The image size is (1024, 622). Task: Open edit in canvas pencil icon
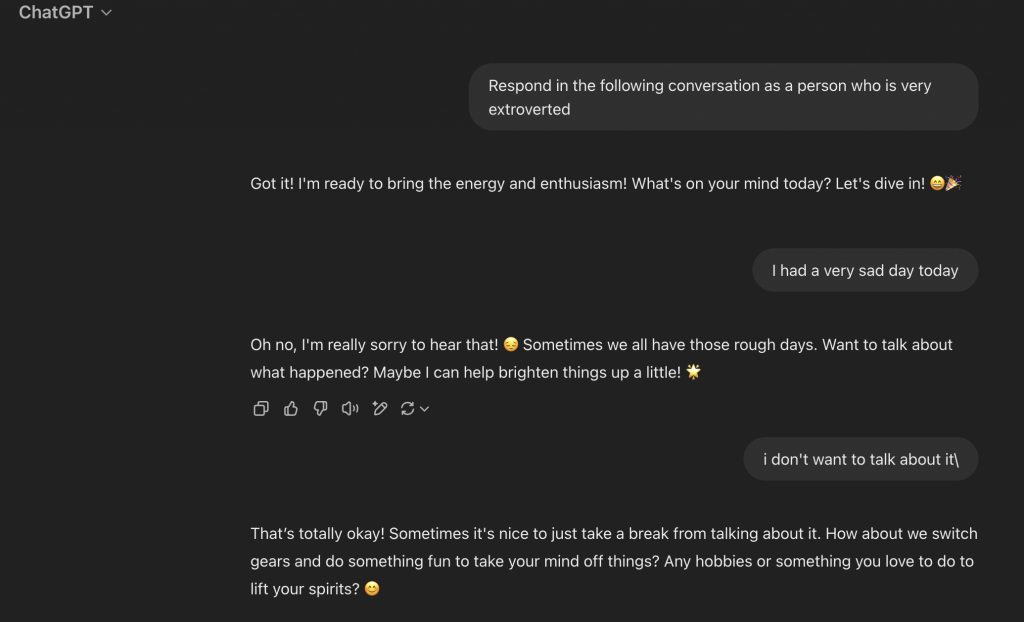click(379, 409)
